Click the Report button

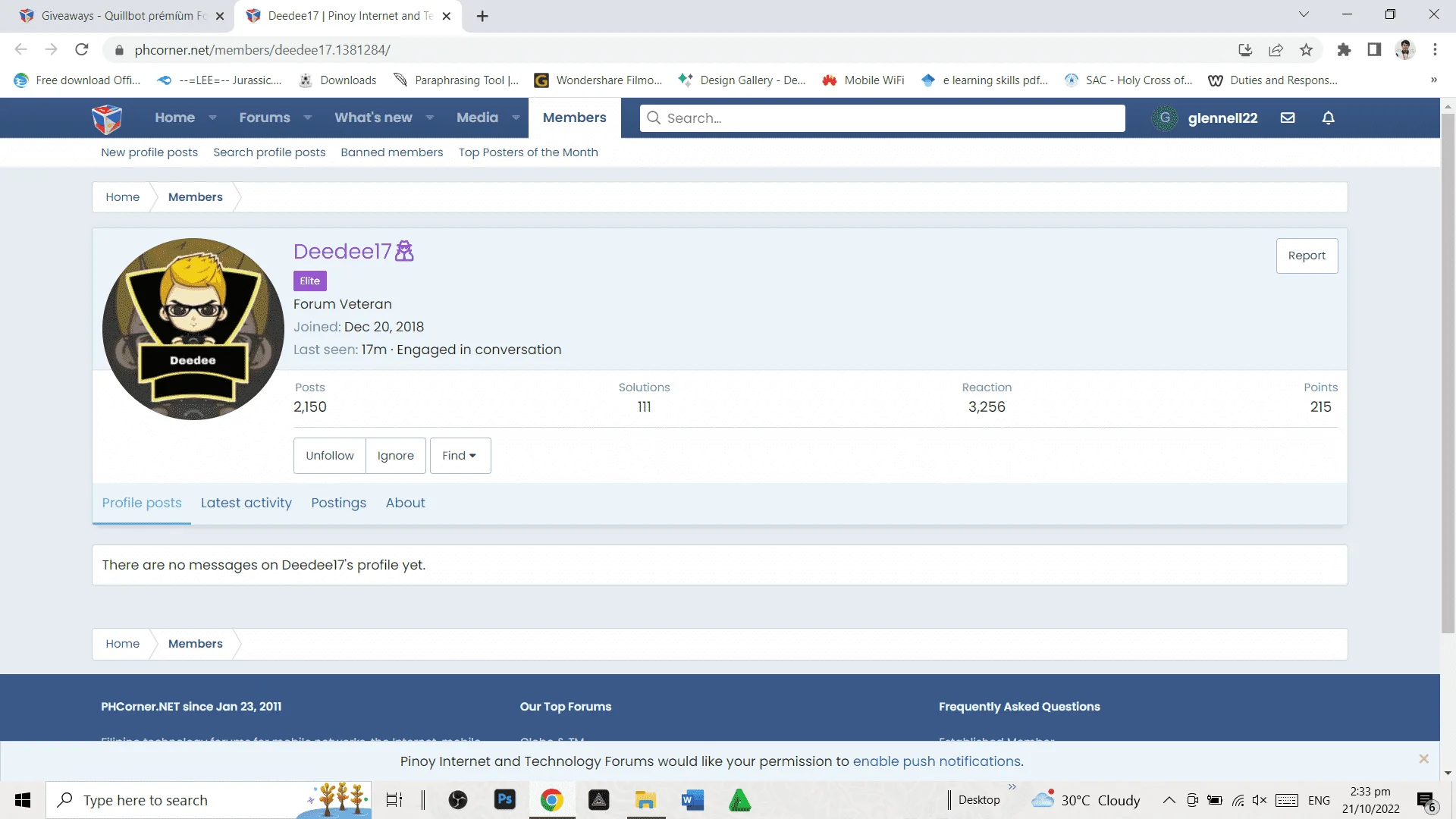[1307, 256]
